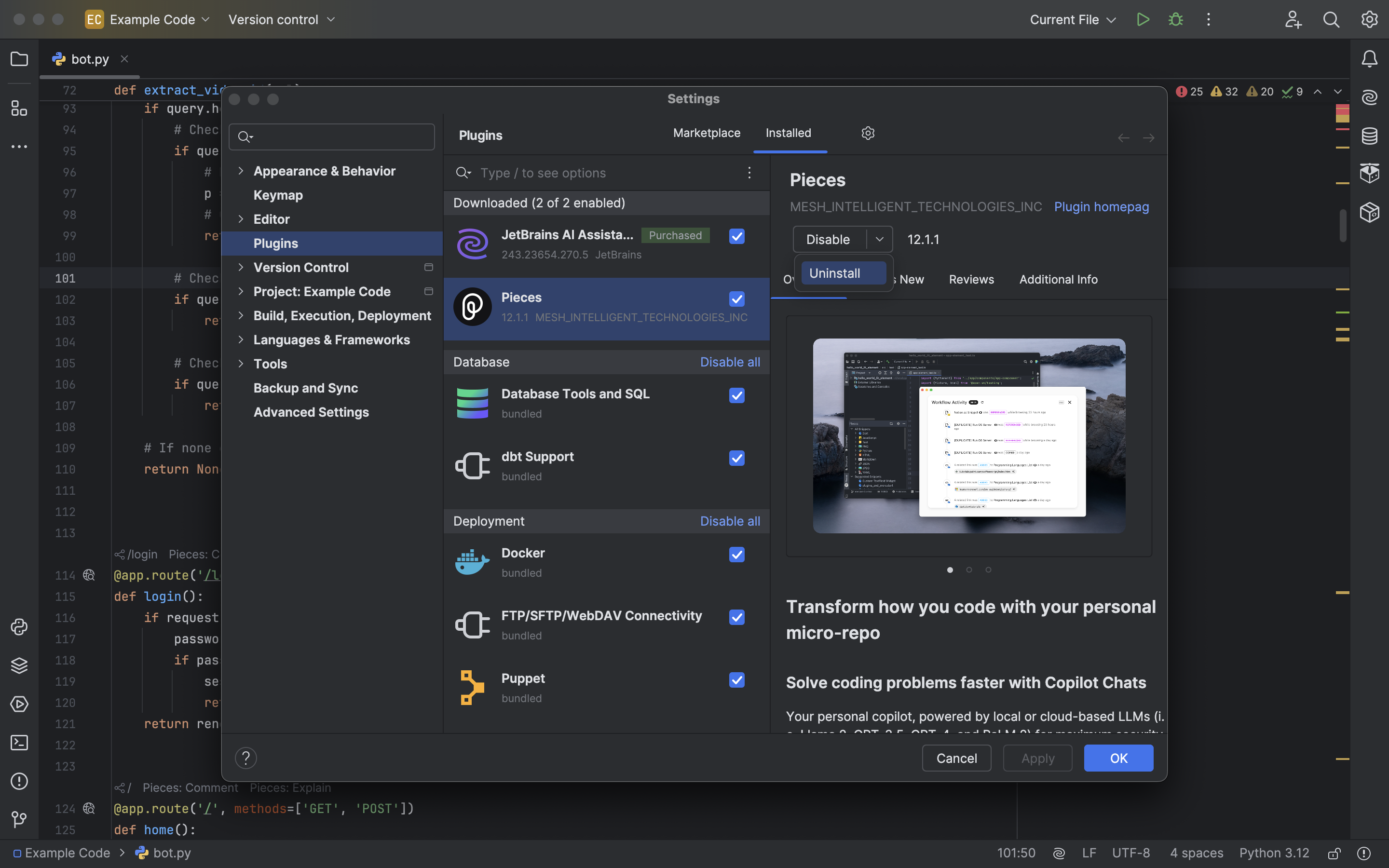Viewport: 1389px width, 868px height.
Task: Open the Structure tool window icon
Action: point(19,108)
